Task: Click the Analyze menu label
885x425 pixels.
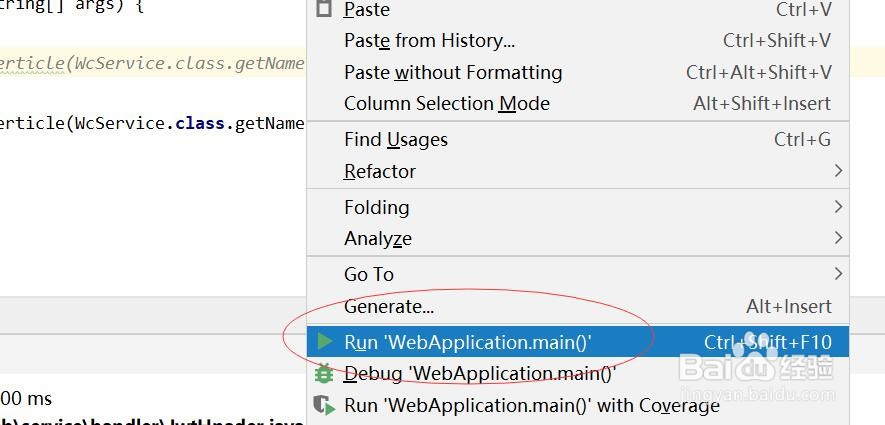Action: (x=377, y=239)
